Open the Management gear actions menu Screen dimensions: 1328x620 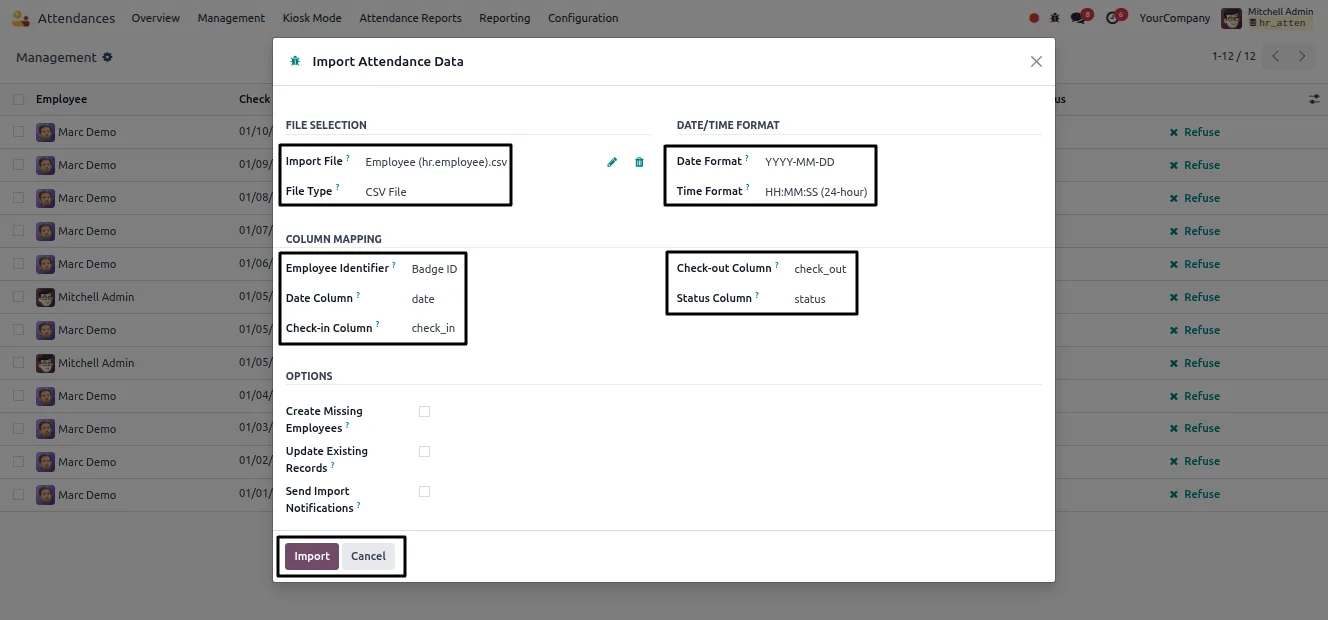[x=108, y=58]
